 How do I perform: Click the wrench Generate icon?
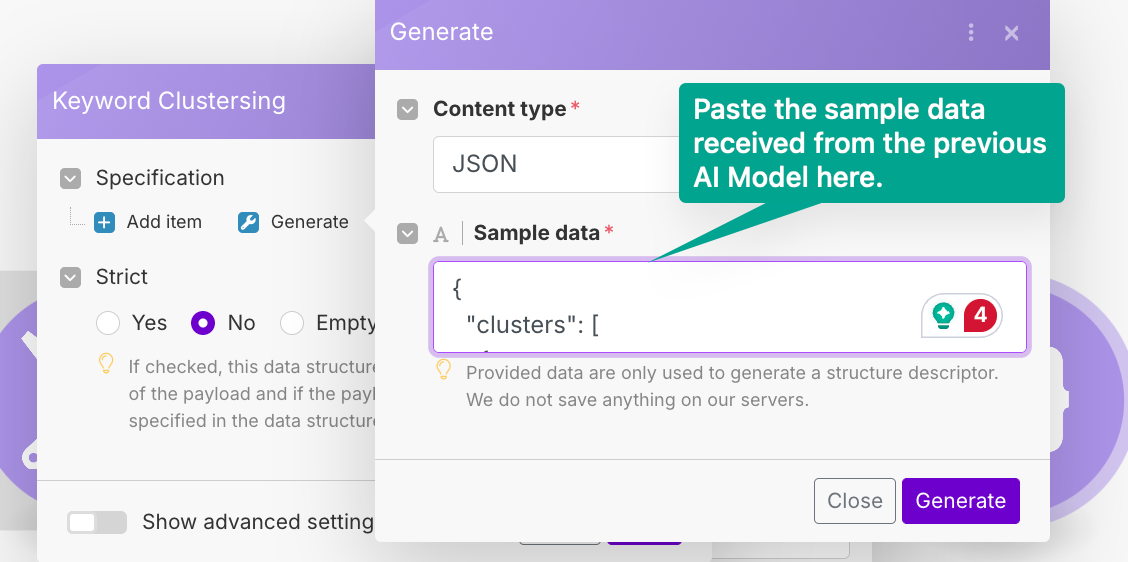(x=248, y=222)
